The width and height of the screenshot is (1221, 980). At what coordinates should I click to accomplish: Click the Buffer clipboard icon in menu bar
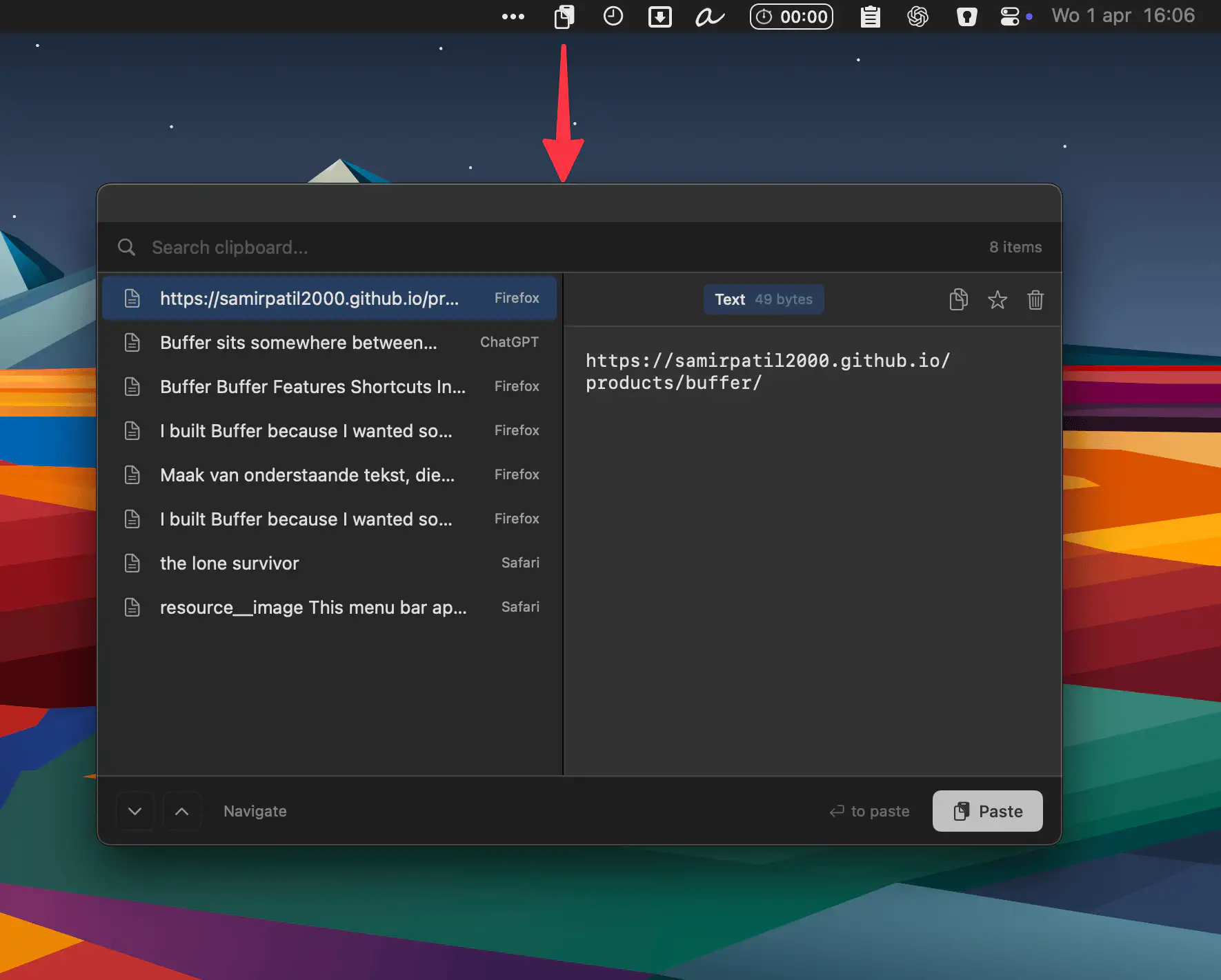(x=564, y=17)
